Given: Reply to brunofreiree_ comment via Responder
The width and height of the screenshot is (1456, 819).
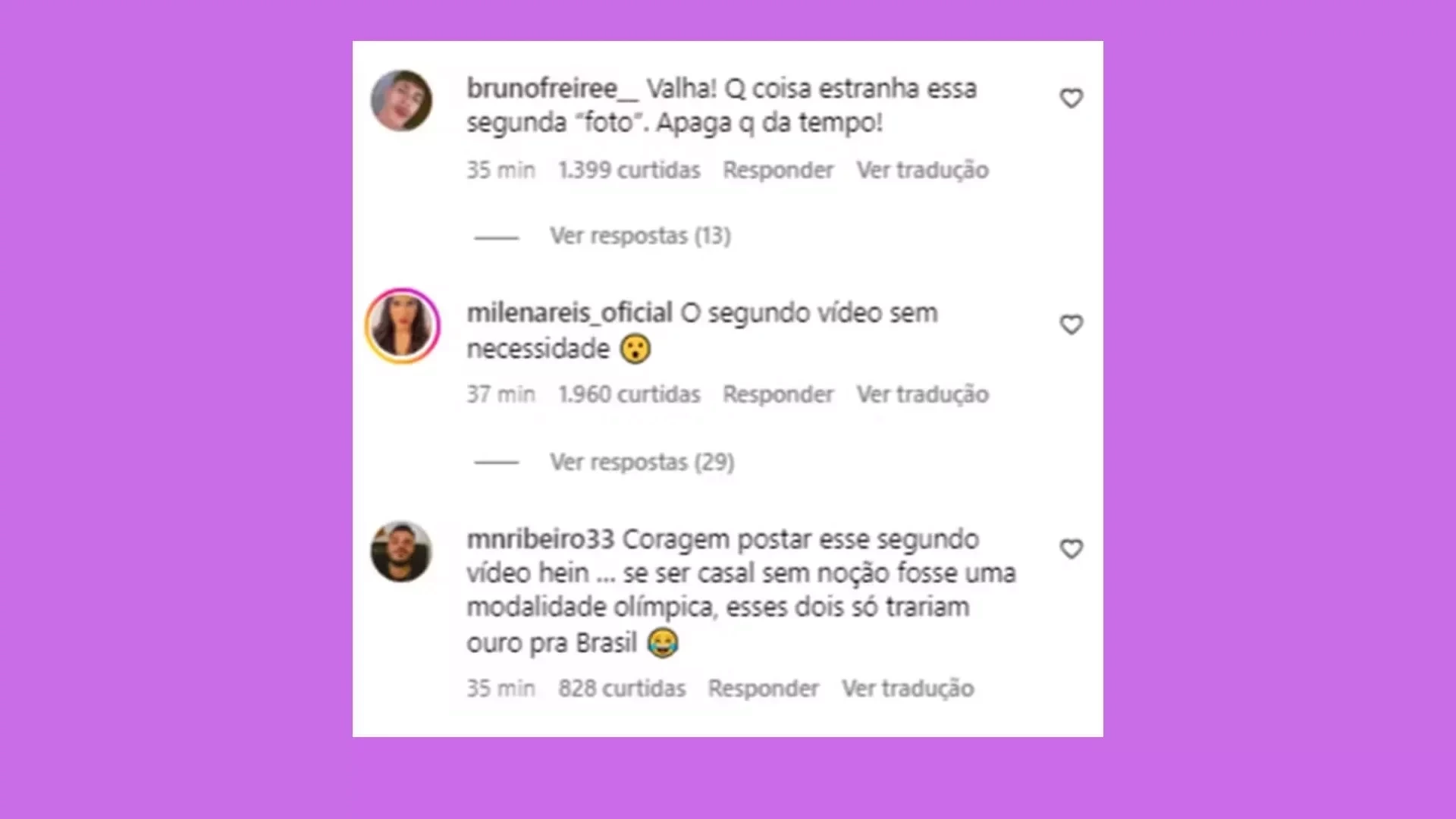Looking at the screenshot, I should pyautogui.click(x=778, y=170).
